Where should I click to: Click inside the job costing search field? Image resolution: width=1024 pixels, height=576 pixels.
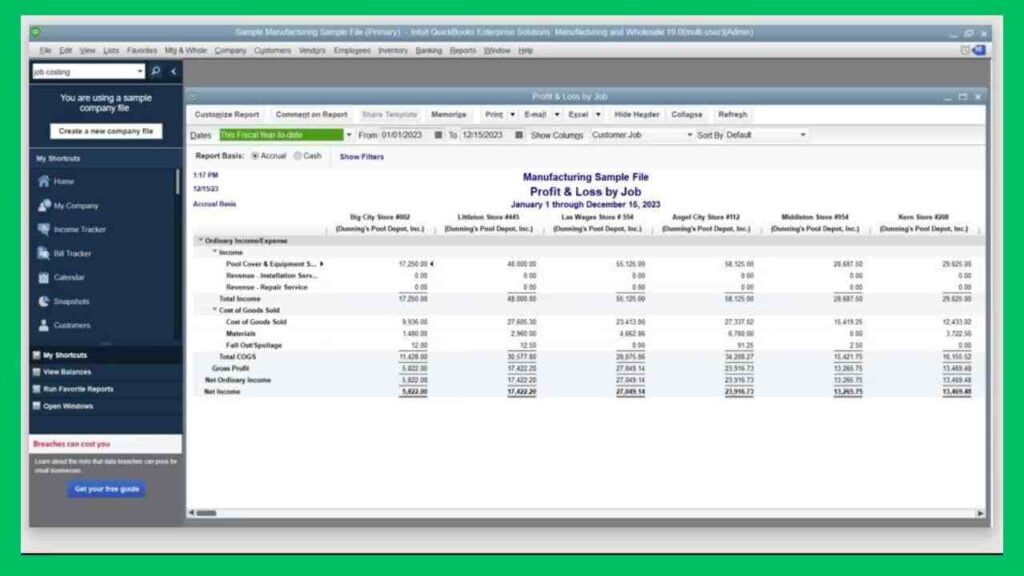[x=85, y=72]
